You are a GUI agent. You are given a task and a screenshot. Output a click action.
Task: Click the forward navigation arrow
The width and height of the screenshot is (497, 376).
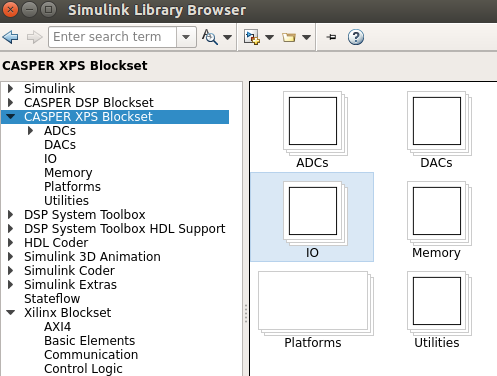coord(35,37)
